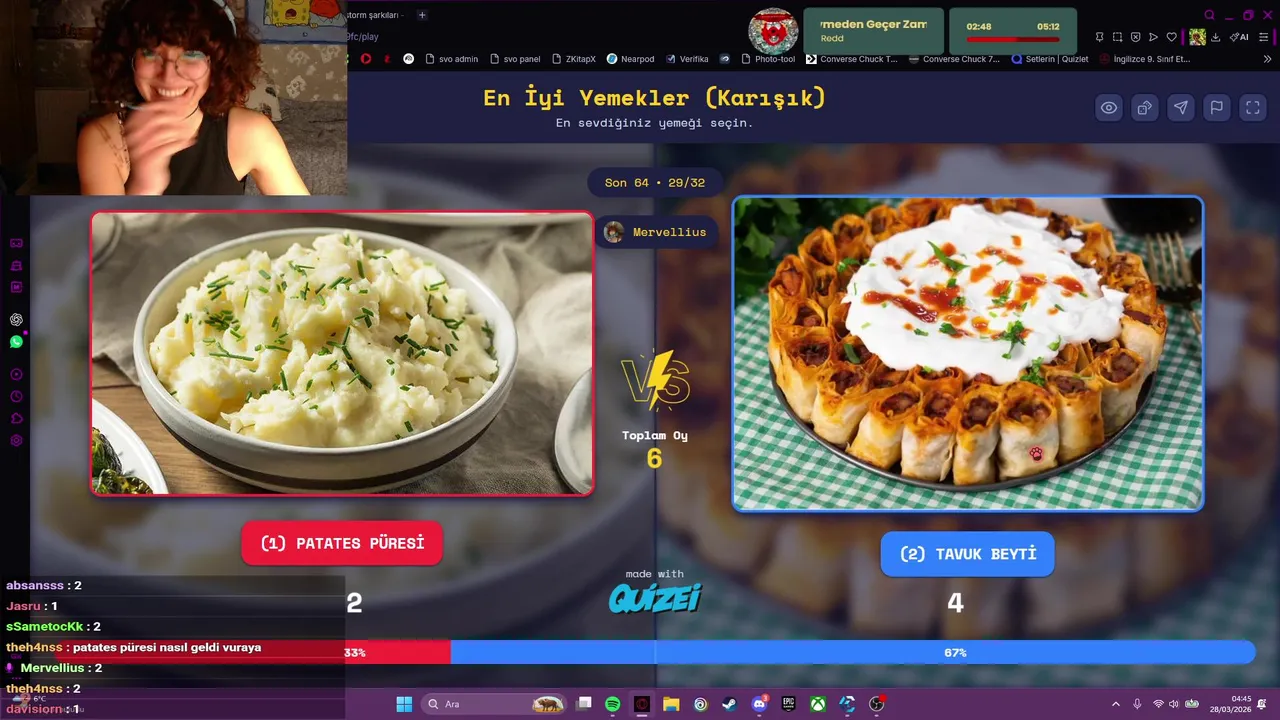The height and width of the screenshot is (720, 1280).
Task: Open the sidebar settings gear icon
Action: click(x=16, y=441)
